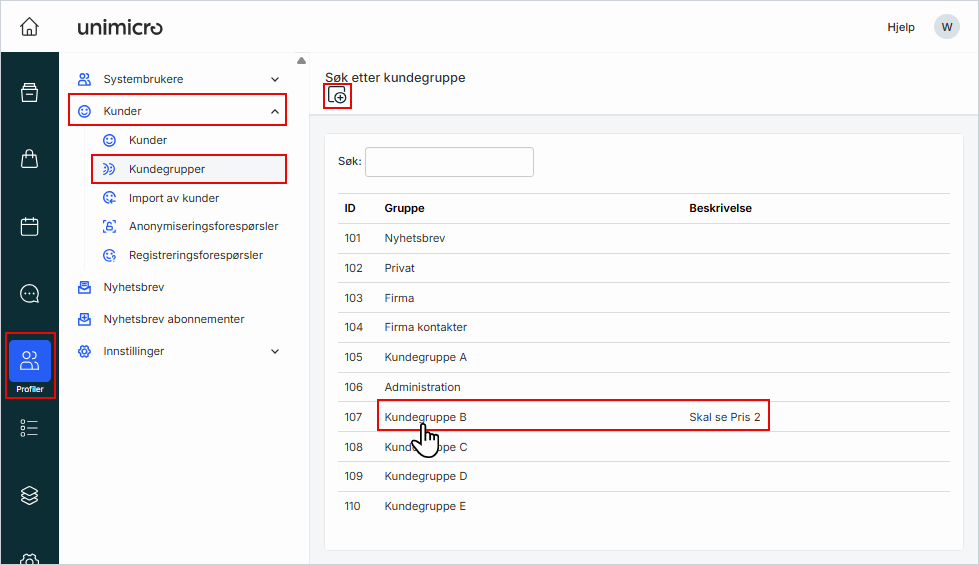The height and width of the screenshot is (565, 979).
Task: Go to Import av kunder
Action: click(x=174, y=198)
